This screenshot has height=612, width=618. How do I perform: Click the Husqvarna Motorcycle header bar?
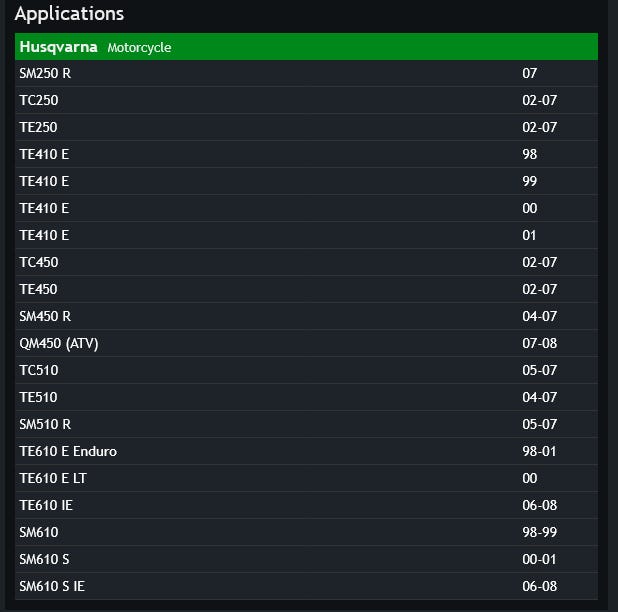tap(306, 47)
